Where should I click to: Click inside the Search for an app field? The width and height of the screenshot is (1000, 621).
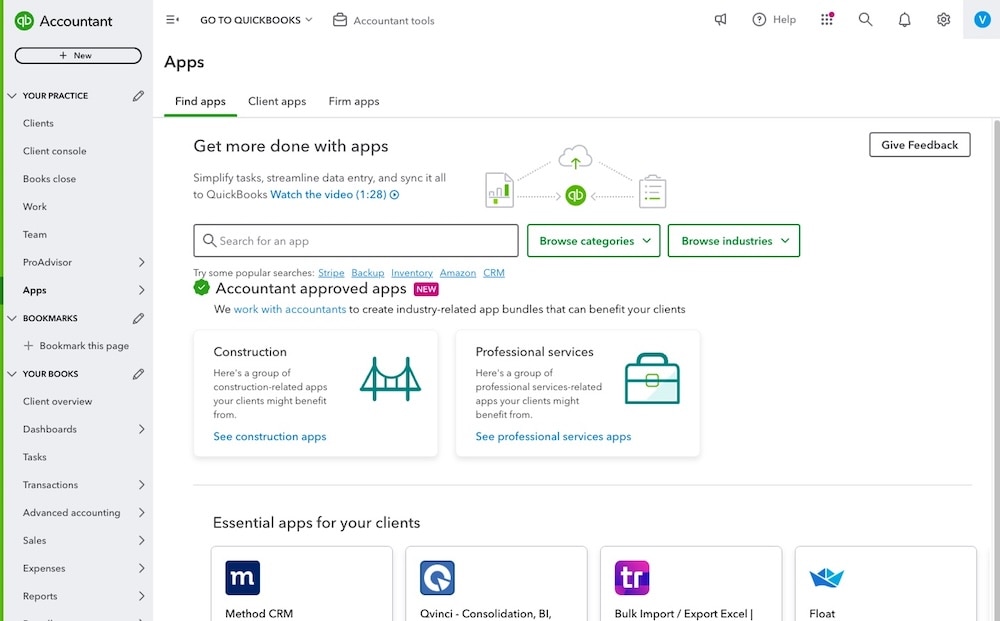[355, 240]
